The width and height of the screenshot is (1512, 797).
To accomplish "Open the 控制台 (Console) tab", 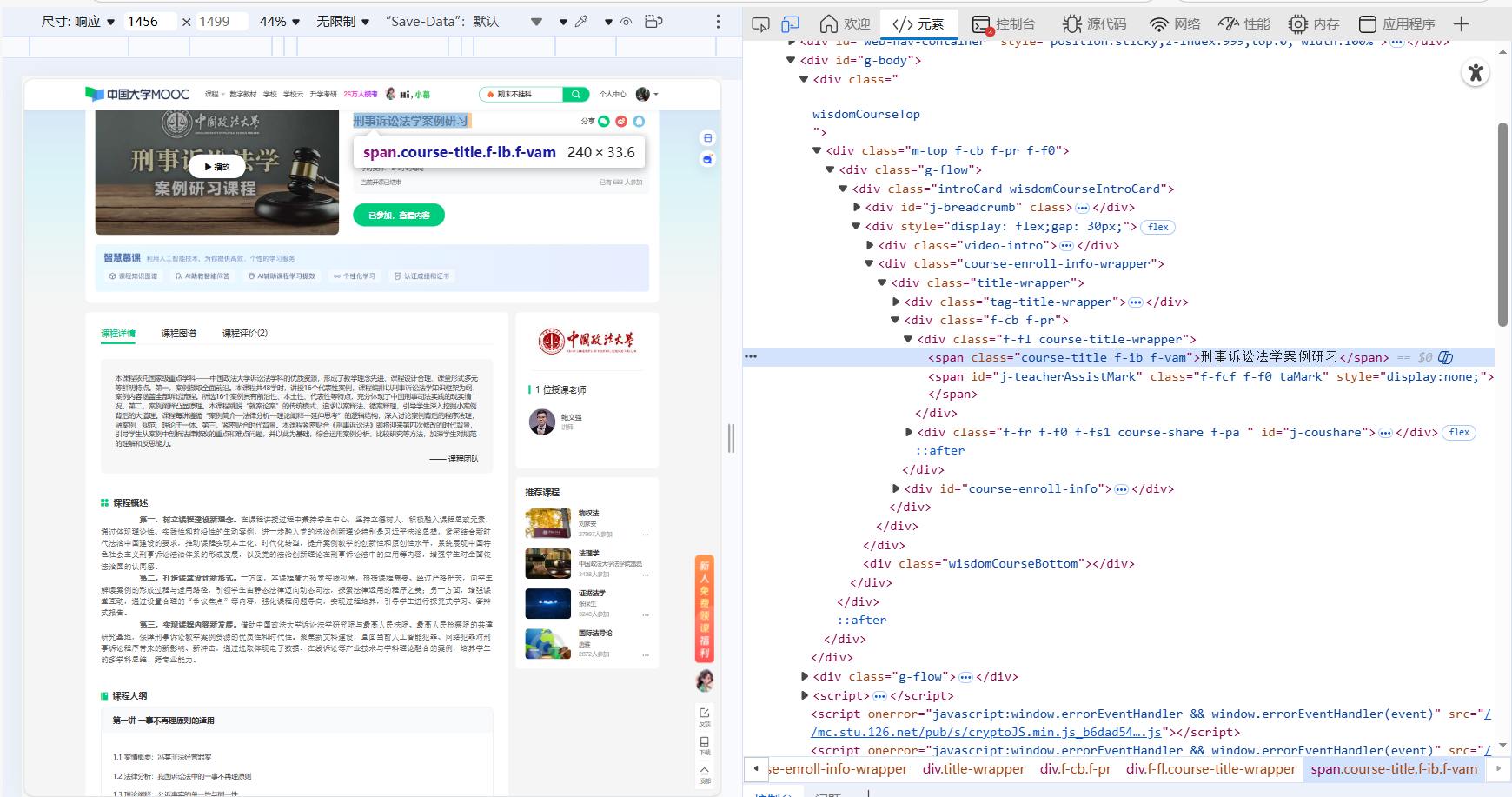I will [x=1004, y=24].
